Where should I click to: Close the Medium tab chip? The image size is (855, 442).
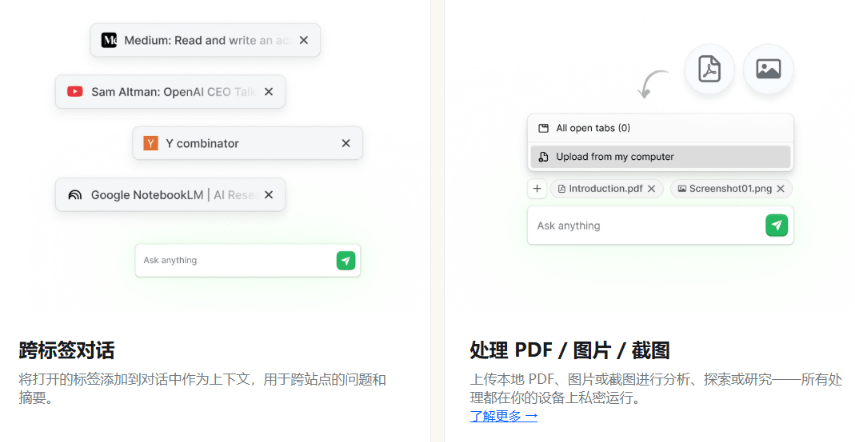pos(304,41)
